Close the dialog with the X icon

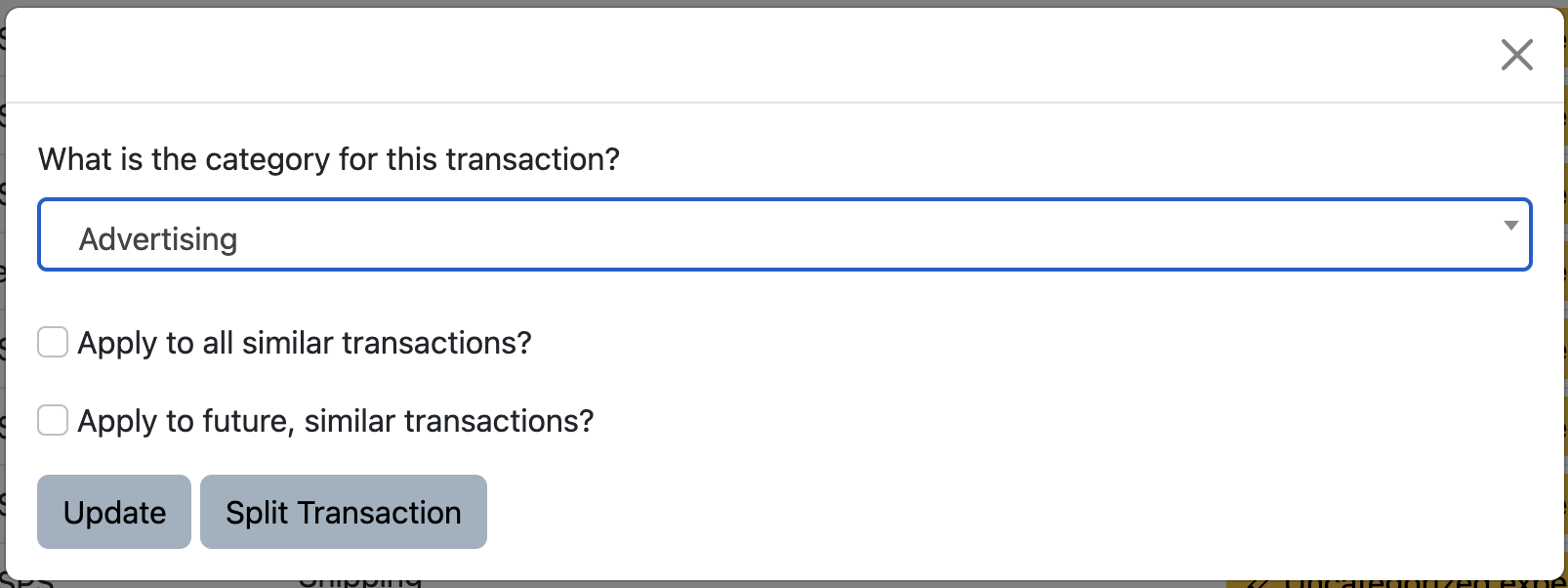click(x=1516, y=55)
